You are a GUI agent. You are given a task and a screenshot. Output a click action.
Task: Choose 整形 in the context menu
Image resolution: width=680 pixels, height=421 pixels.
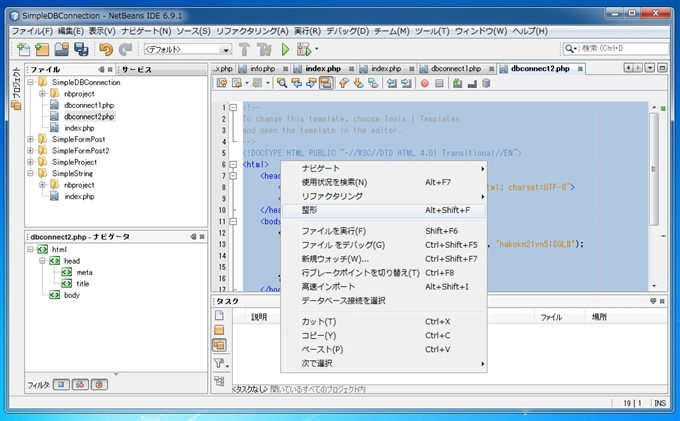(384, 210)
